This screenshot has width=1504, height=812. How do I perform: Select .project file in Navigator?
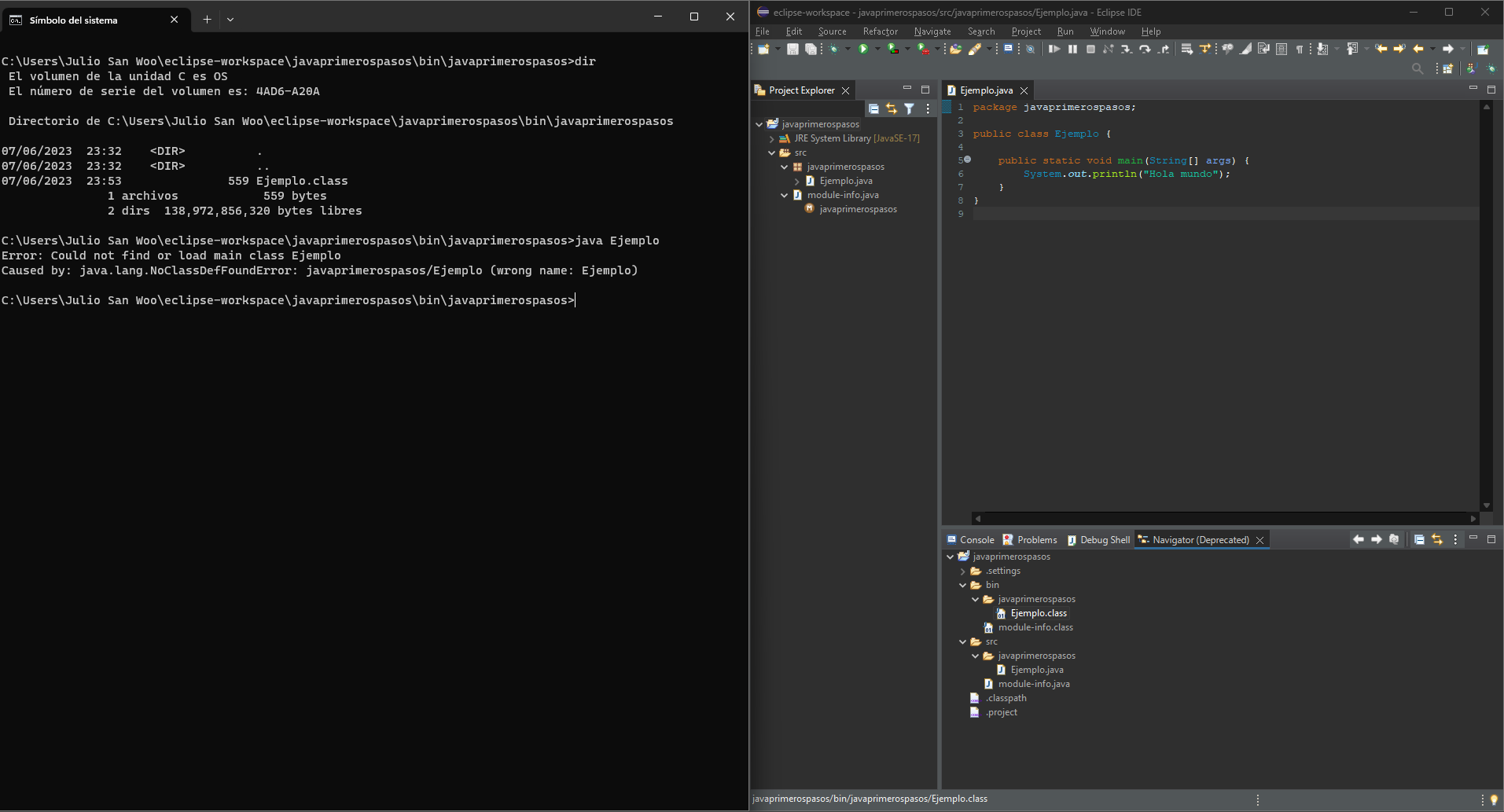1002,712
